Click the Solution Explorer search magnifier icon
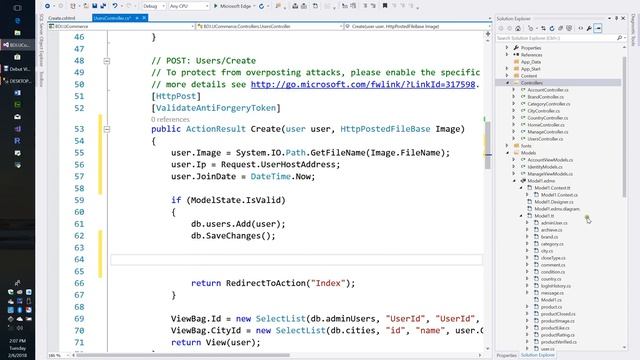This screenshot has height=360, width=640. [x=620, y=38]
